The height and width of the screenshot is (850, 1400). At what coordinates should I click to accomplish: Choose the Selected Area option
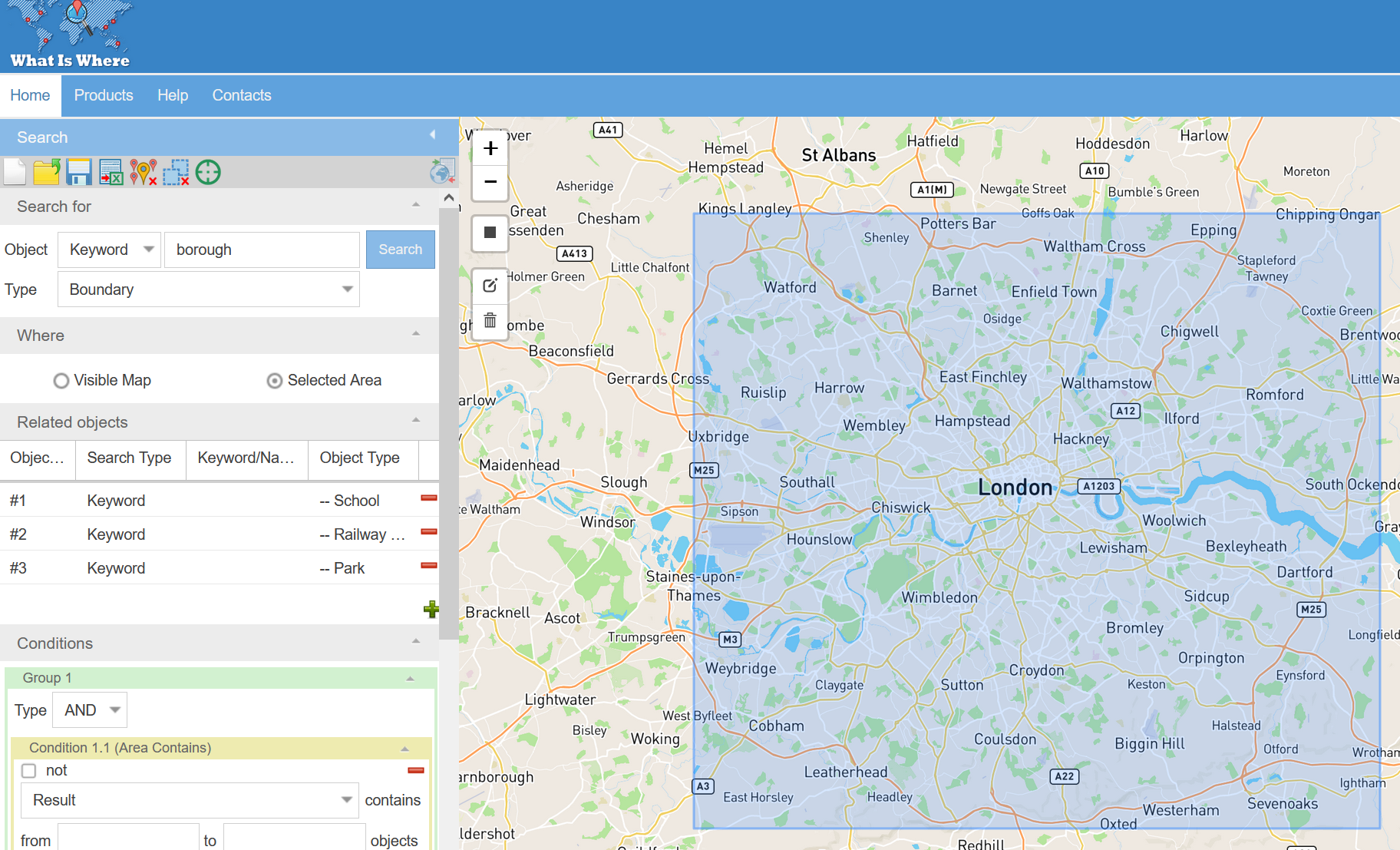tap(274, 381)
